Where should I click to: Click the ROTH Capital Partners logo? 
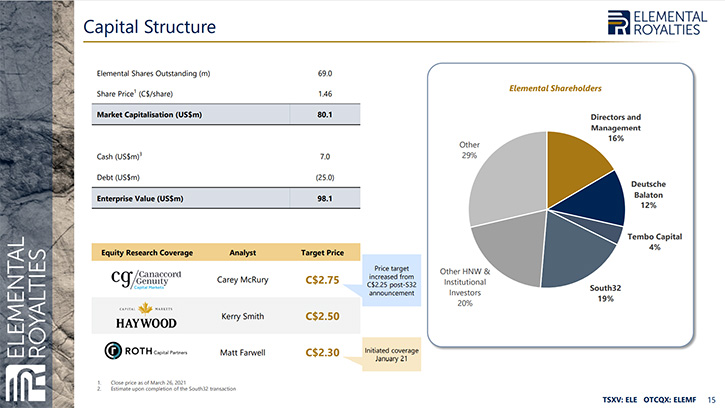pyautogui.click(x=146, y=351)
